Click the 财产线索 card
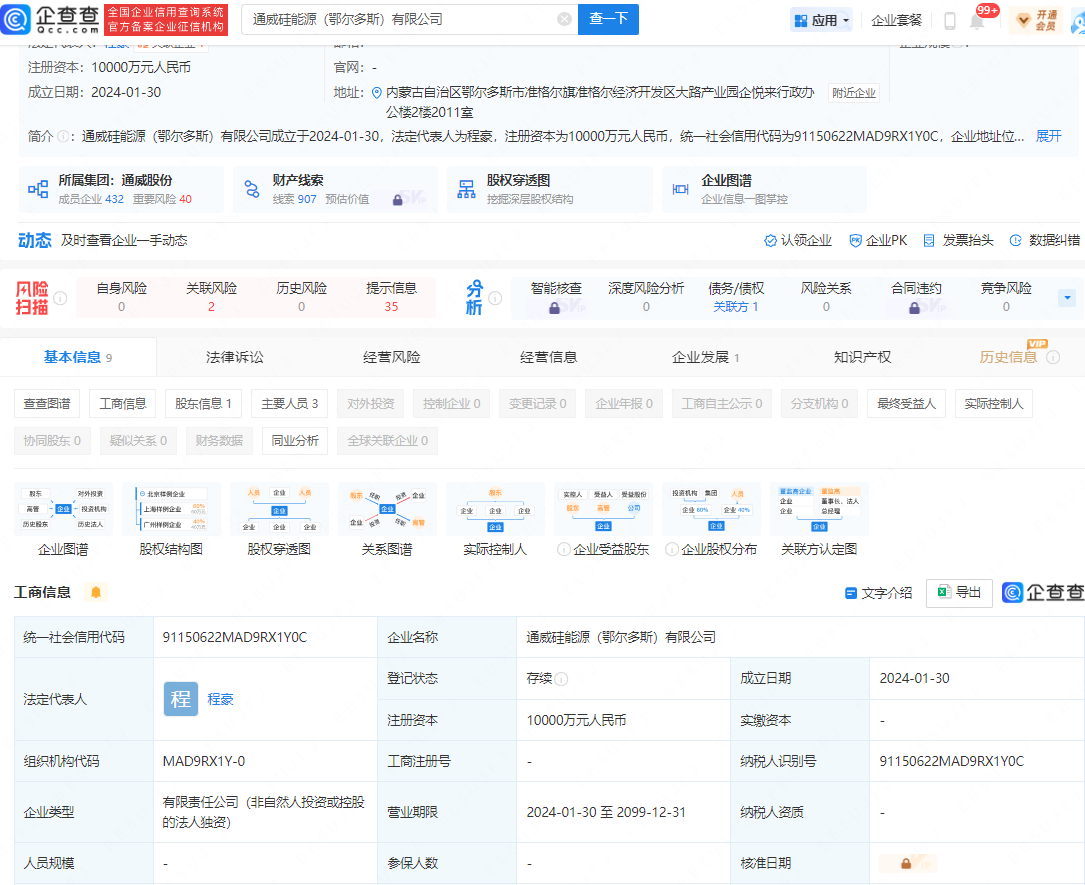 pyautogui.click(x=298, y=189)
